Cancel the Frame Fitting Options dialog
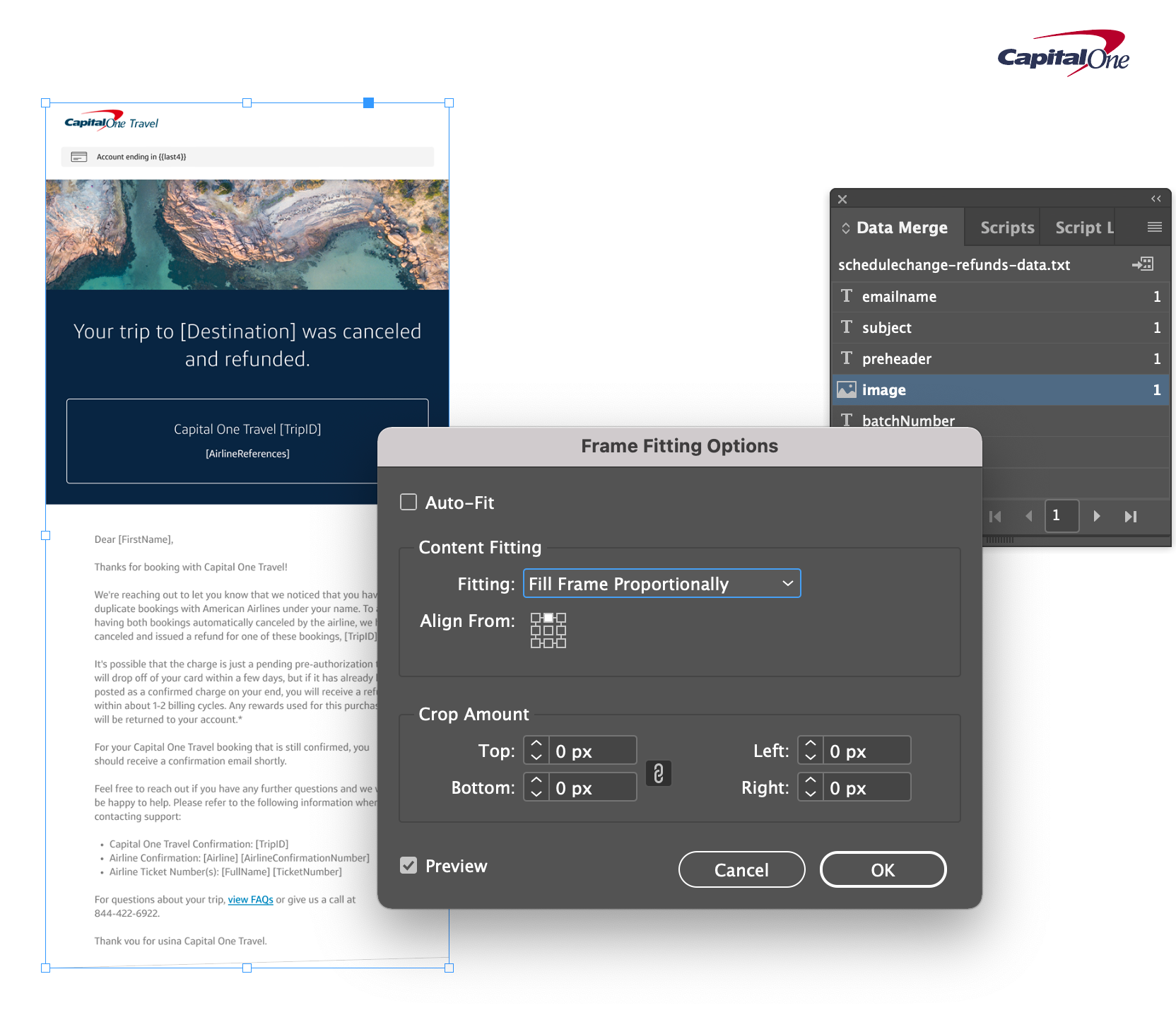This screenshot has height=1015, width=1176. pyautogui.click(x=741, y=869)
